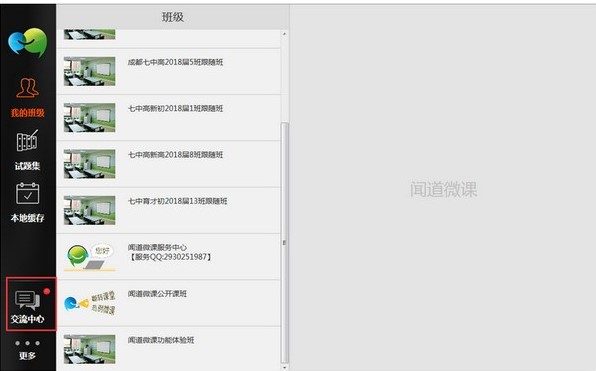
Task: Click the app logo in the sidebar
Action: (28, 42)
